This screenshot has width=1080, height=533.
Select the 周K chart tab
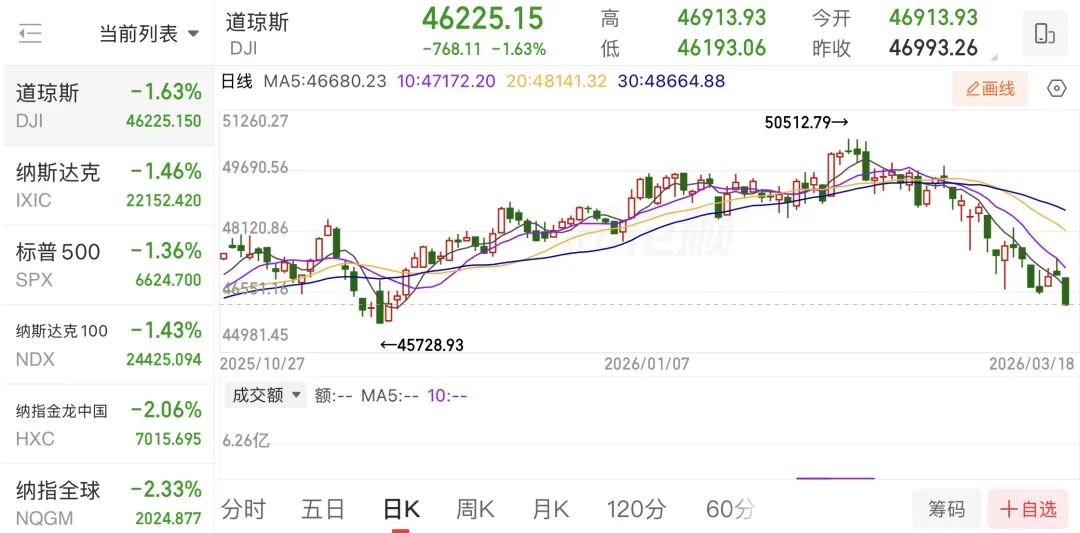[475, 509]
